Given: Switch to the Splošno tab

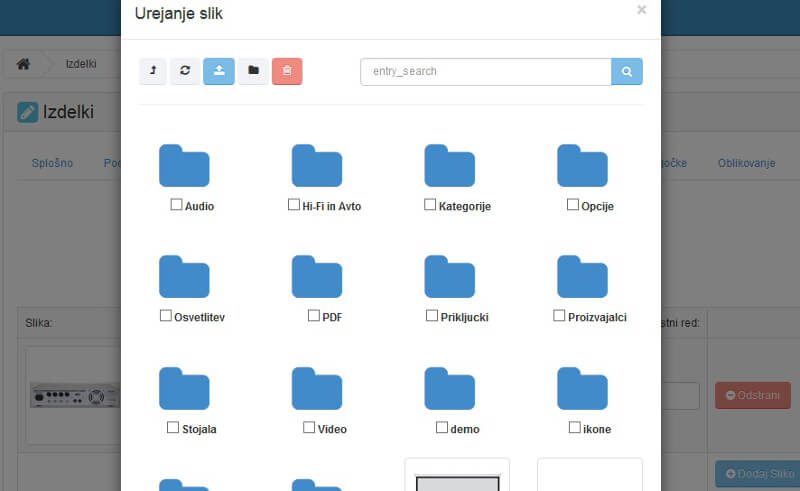Looking at the screenshot, I should 52,163.
